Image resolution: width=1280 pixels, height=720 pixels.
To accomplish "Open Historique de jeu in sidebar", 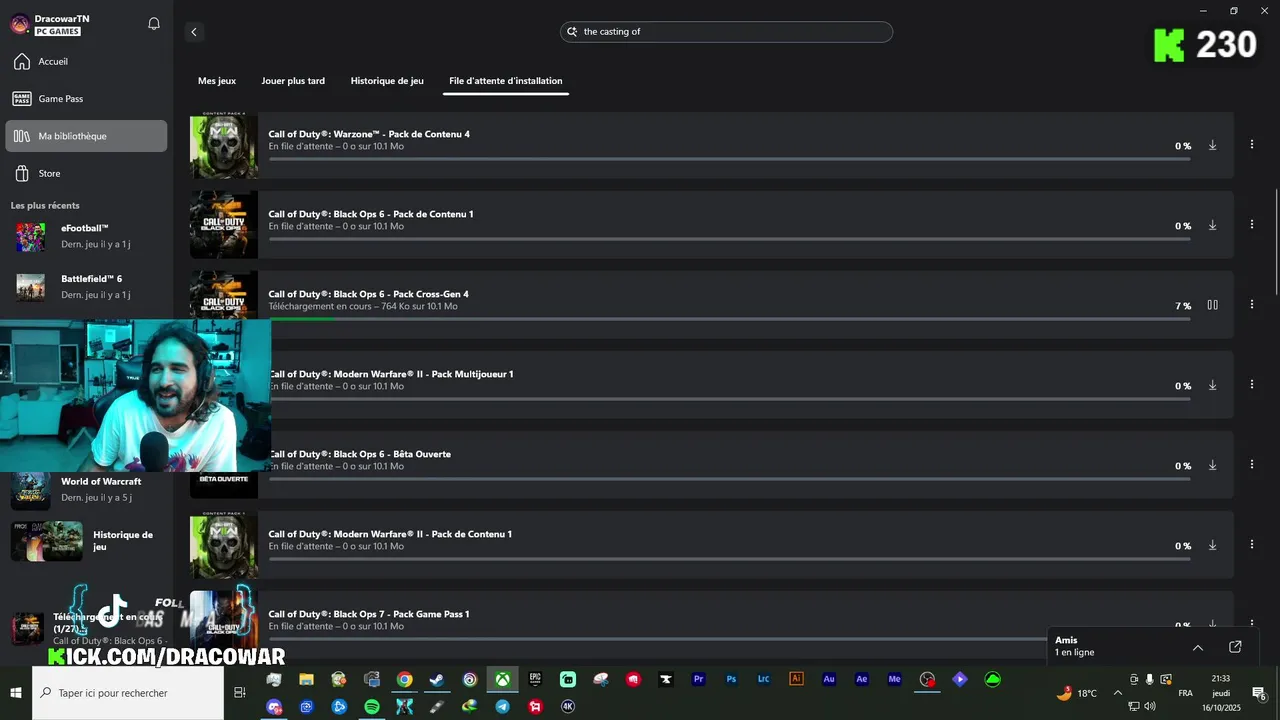I will pos(86,541).
